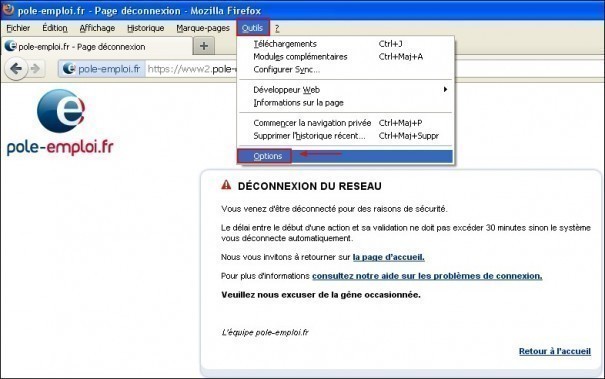Switch to the pole-emploi.fr Page déconnexion tab
Viewport: 605px width, 379px height.
point(96,47)
